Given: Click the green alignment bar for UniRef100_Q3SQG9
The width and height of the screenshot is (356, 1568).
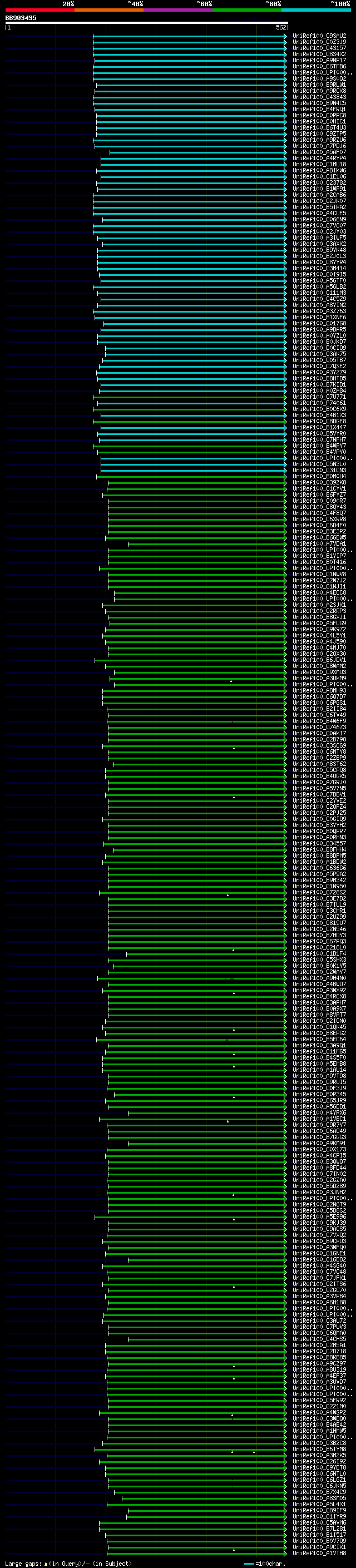Looking at the screenshot, I should point(194,746).
